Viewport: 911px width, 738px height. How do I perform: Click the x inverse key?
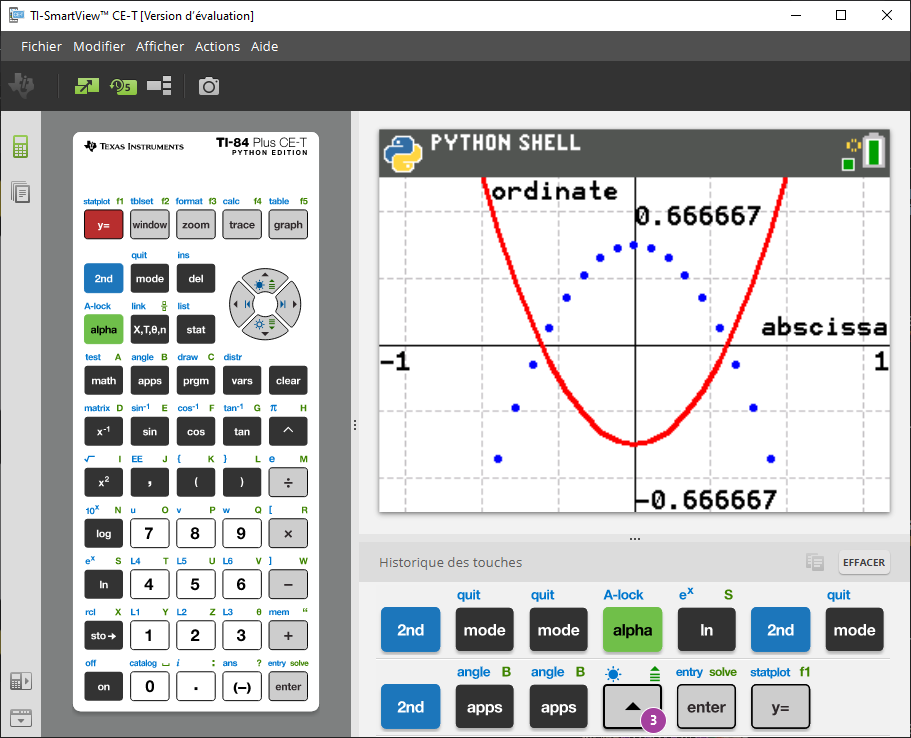pos(103,432)
